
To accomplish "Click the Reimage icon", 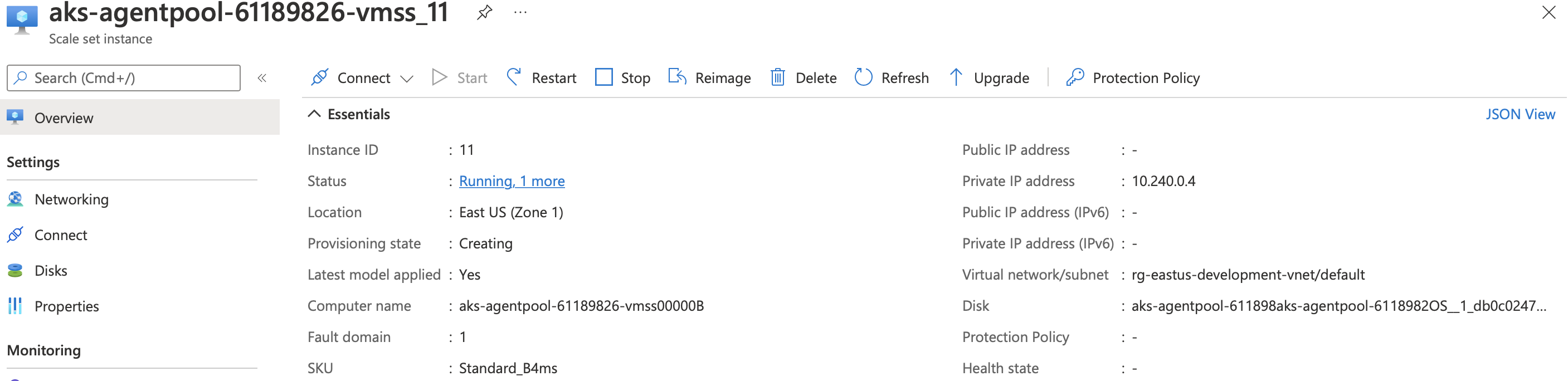I will (677, 77).
